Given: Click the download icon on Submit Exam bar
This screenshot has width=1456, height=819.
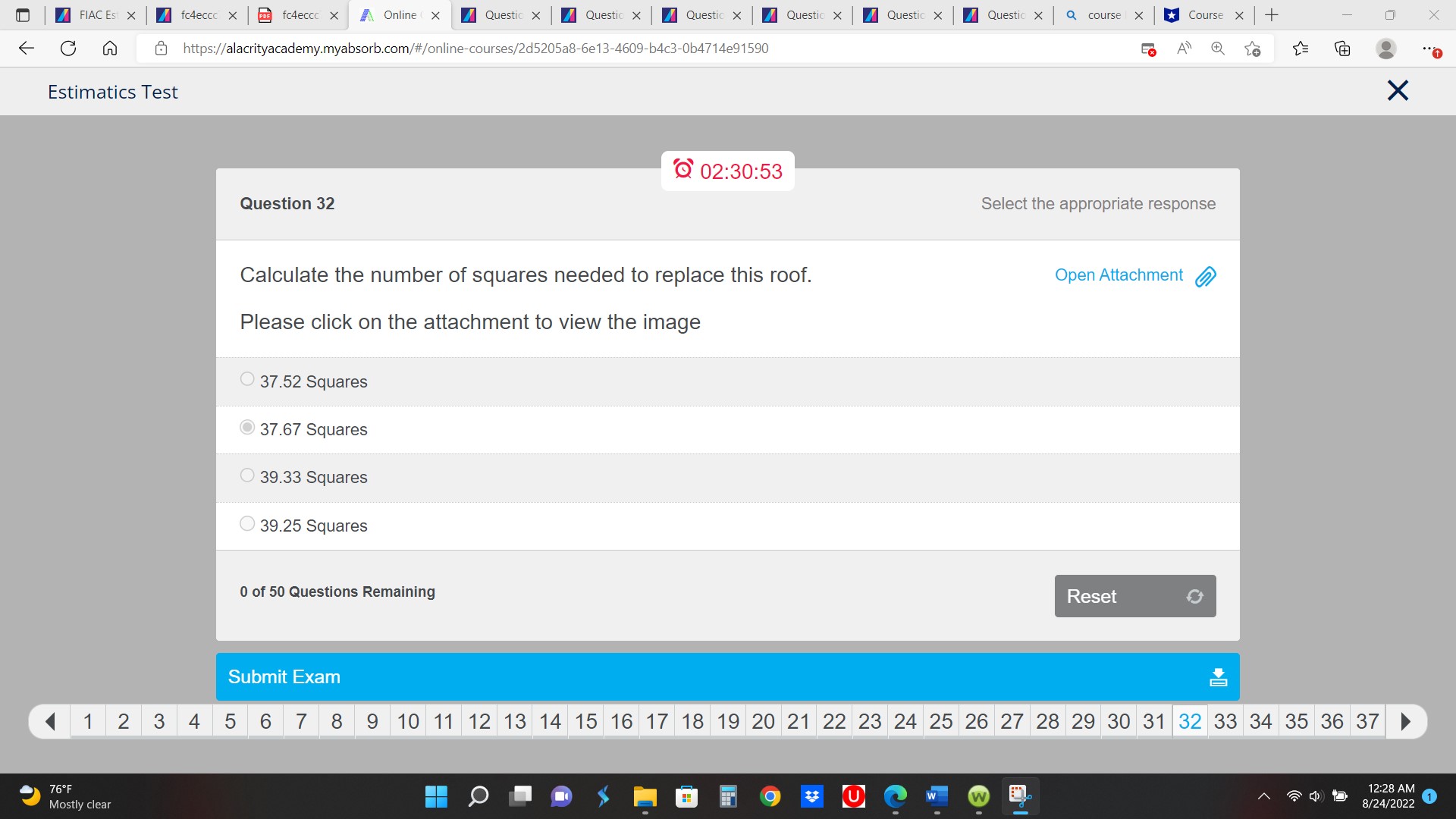Looking at the screenshot, I should point(1218,676).
